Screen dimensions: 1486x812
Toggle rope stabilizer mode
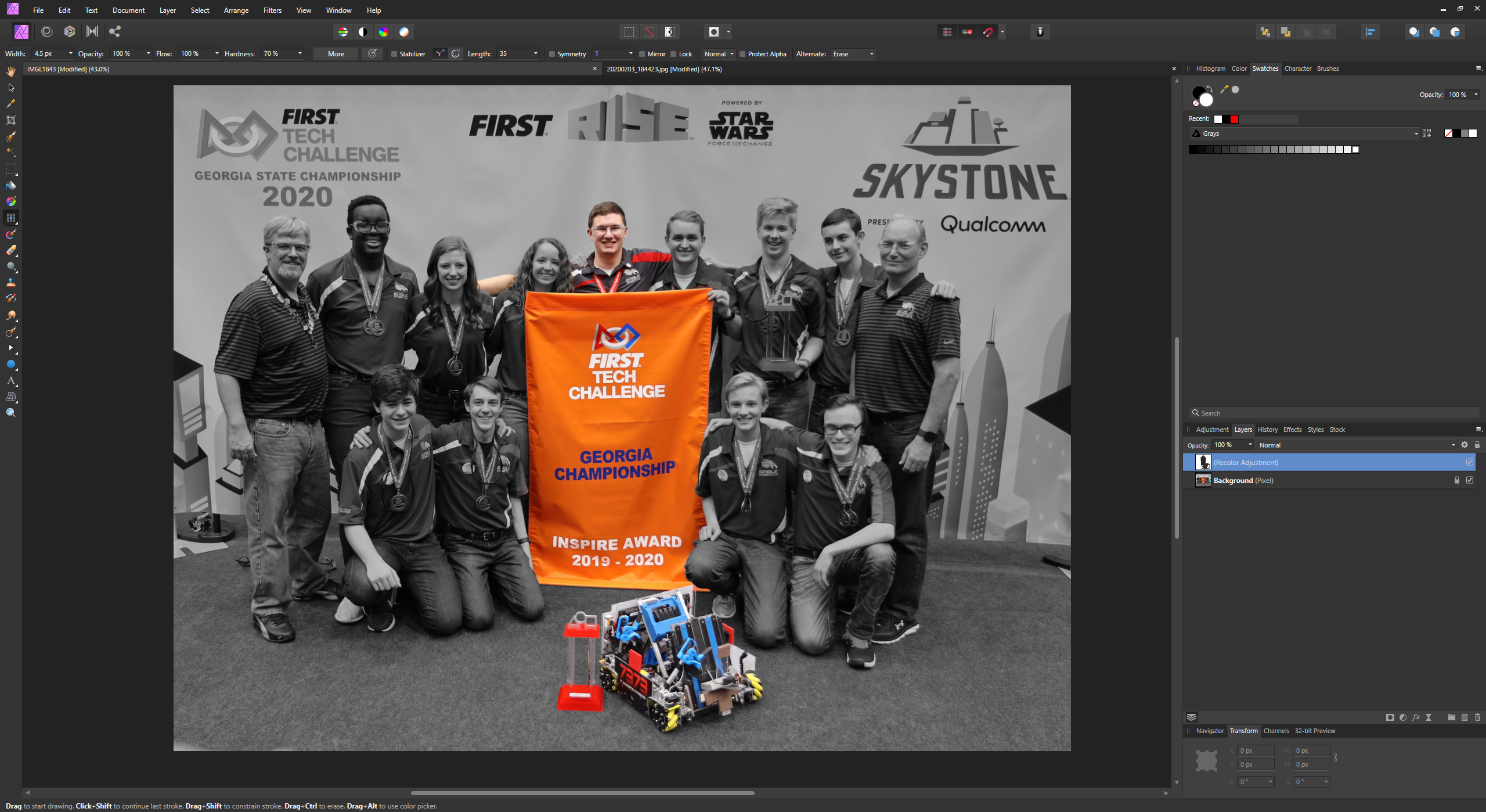440,53
